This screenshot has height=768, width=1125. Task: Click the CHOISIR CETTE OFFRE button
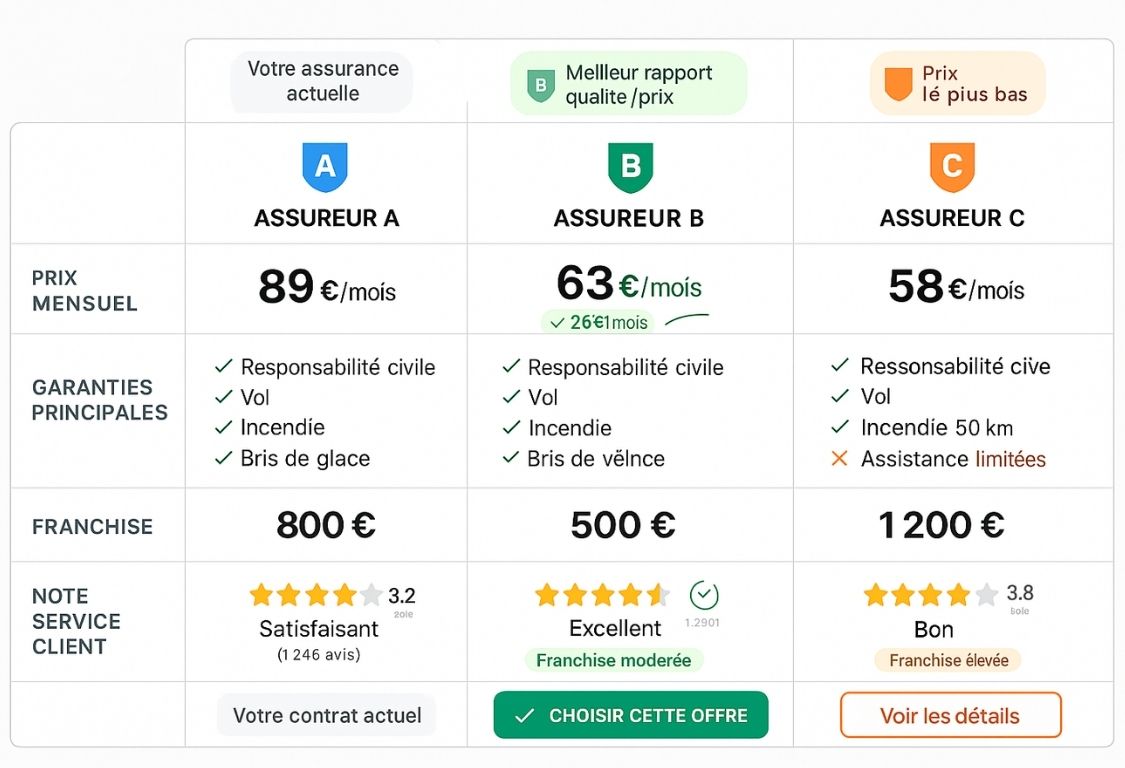630,716
